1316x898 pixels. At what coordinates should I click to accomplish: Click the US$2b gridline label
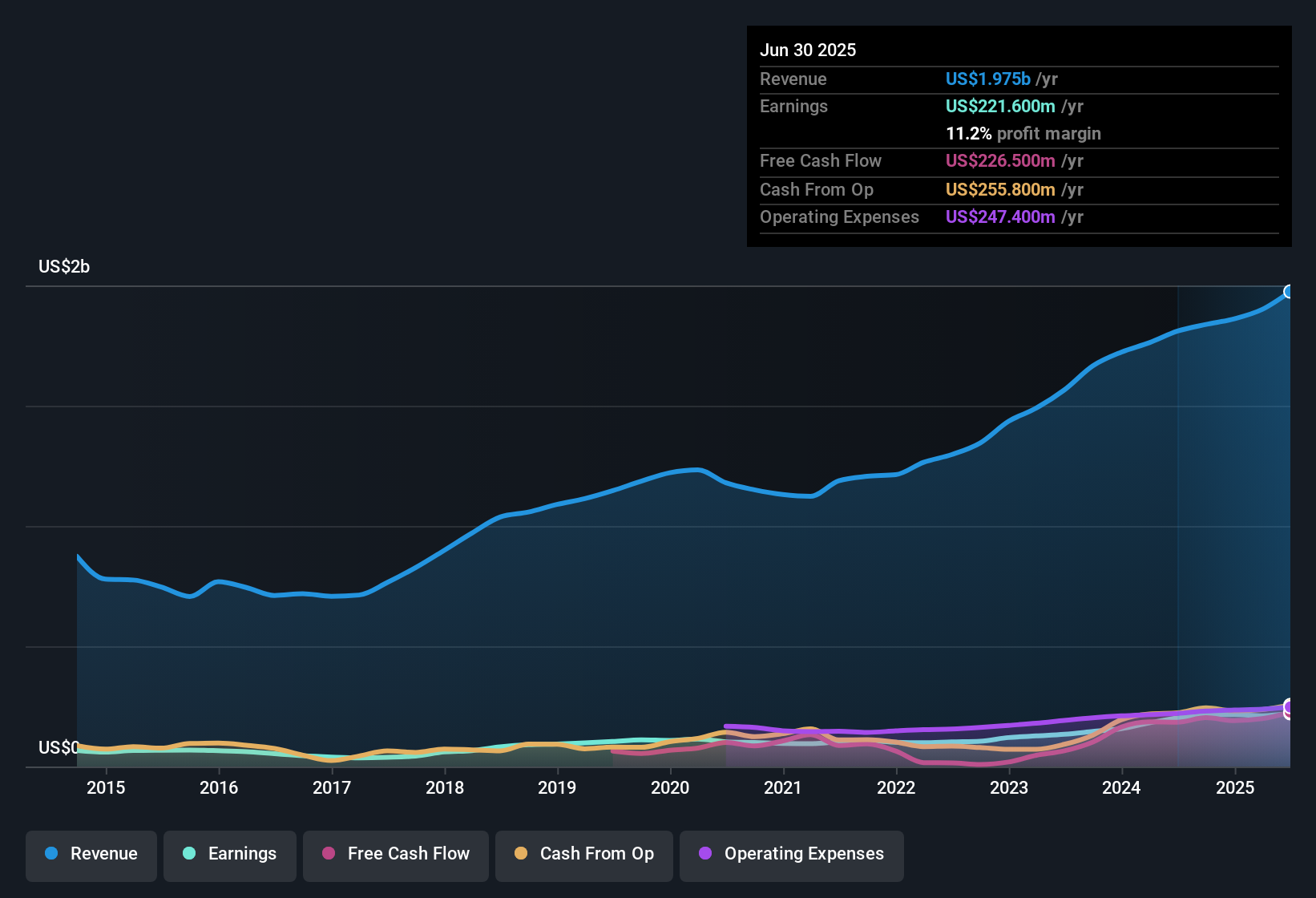tap(63, 266)
